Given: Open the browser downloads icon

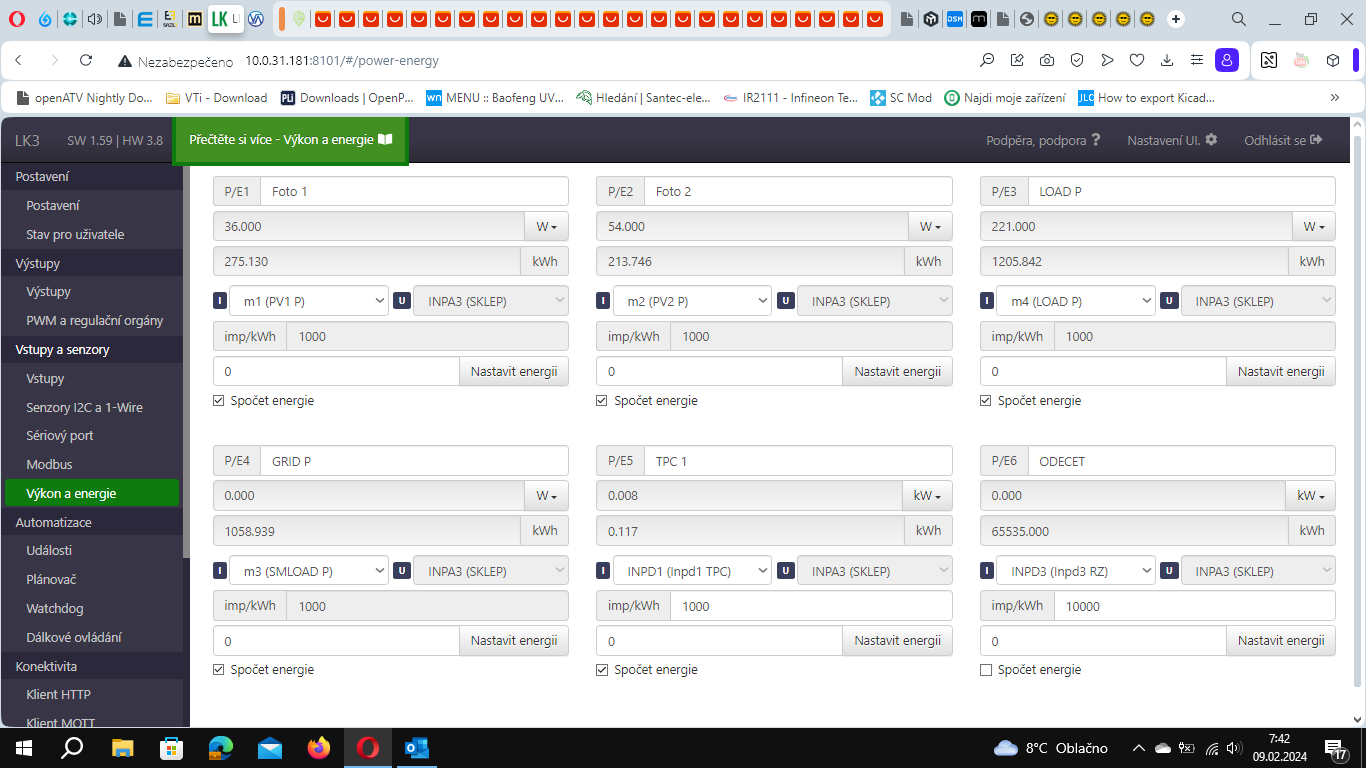Looking at the screenshot, I should tap(1167, 60).
